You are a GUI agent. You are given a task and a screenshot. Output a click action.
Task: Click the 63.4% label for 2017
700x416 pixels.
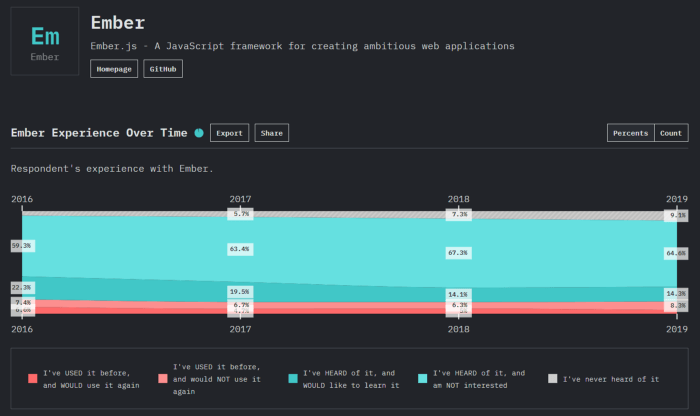coord(240,249)
